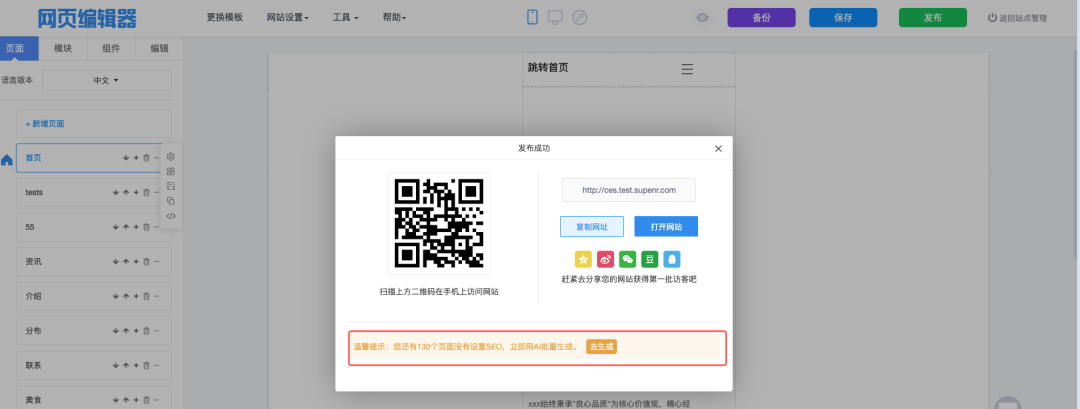Expand the 工具 menu
1080x409 pixels.
(x=345, y=17)
